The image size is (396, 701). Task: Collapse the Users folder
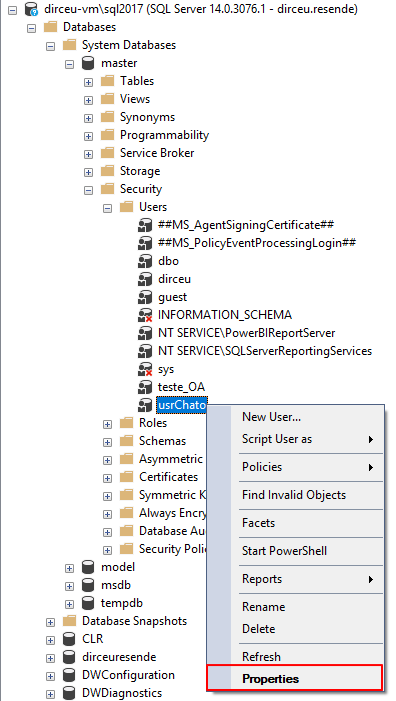[107, 208]
